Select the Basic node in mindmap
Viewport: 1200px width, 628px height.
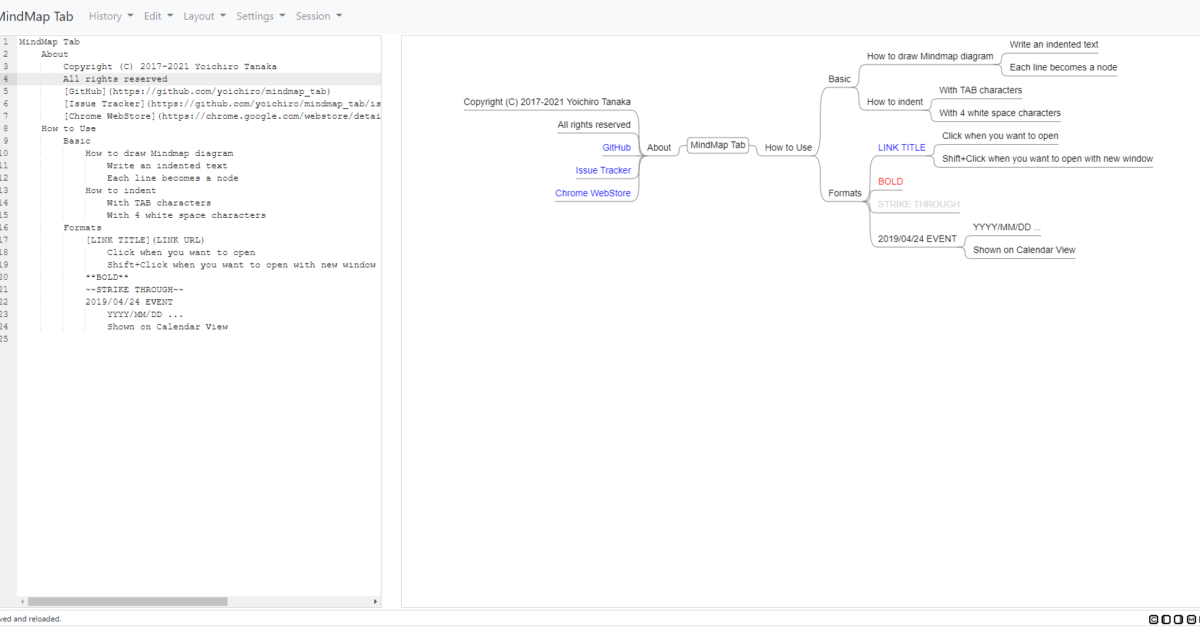tap(840, 78)
